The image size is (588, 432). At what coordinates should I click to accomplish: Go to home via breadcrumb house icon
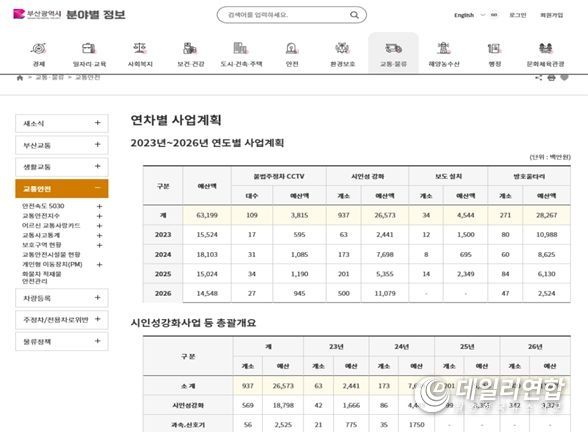(20, 77)
